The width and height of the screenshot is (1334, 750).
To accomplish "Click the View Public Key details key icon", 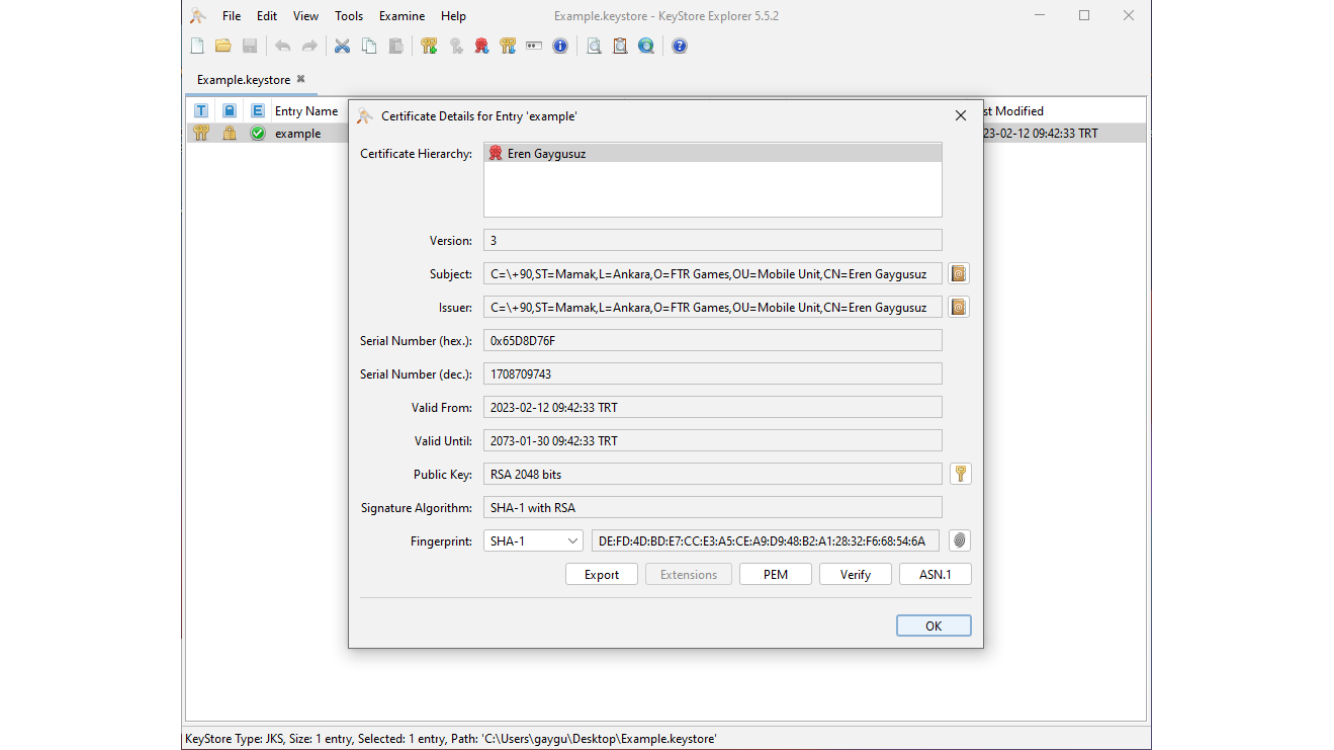I will point(960,474).
